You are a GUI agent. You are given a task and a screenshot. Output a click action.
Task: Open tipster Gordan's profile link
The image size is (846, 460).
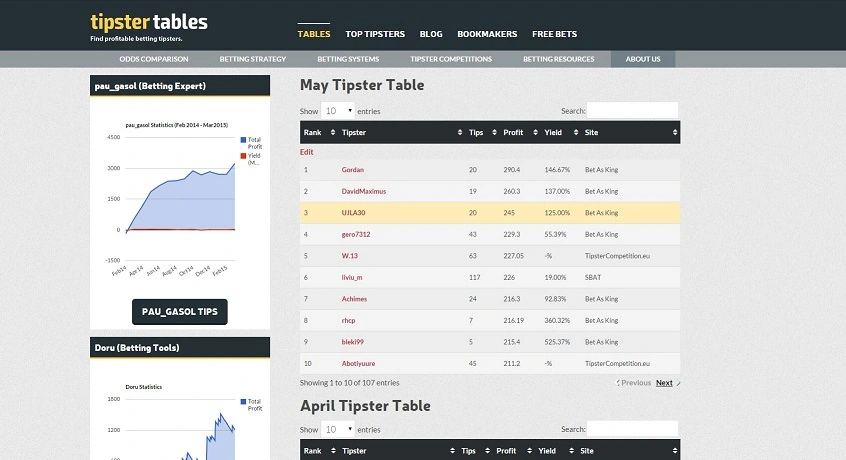point(352,170)
